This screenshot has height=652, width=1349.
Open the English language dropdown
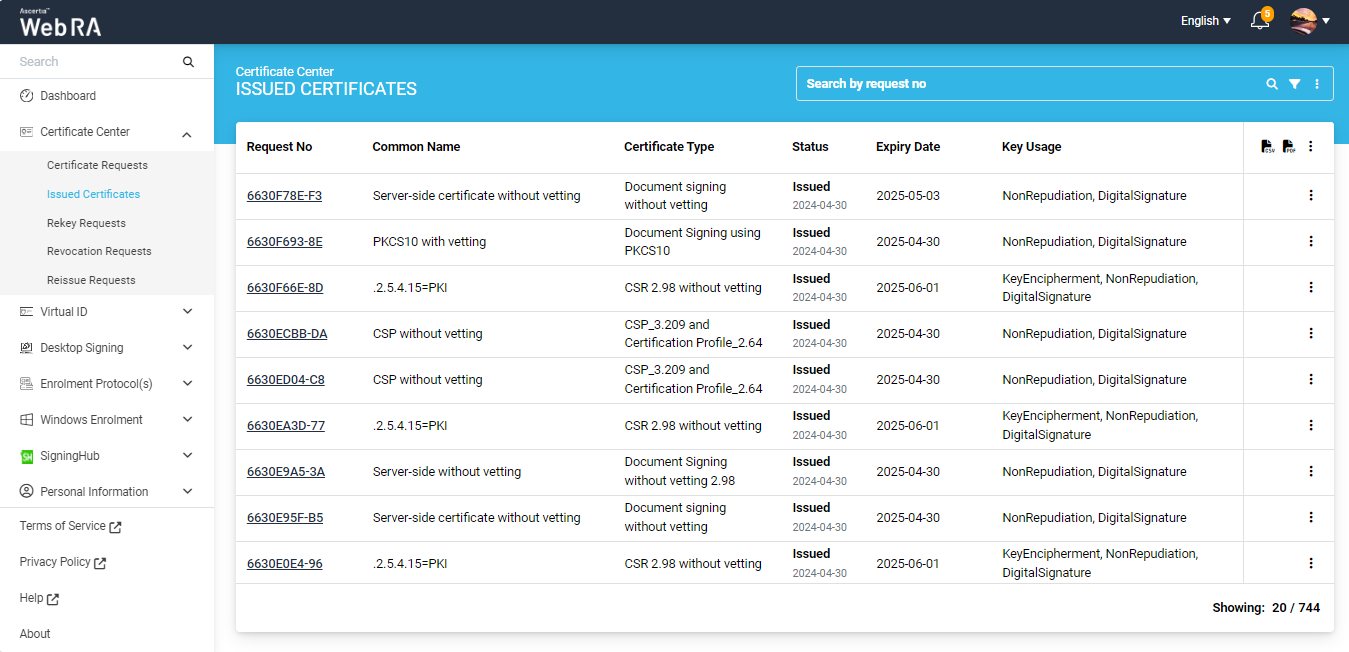pyautogui.click(x=1205, y=21)
